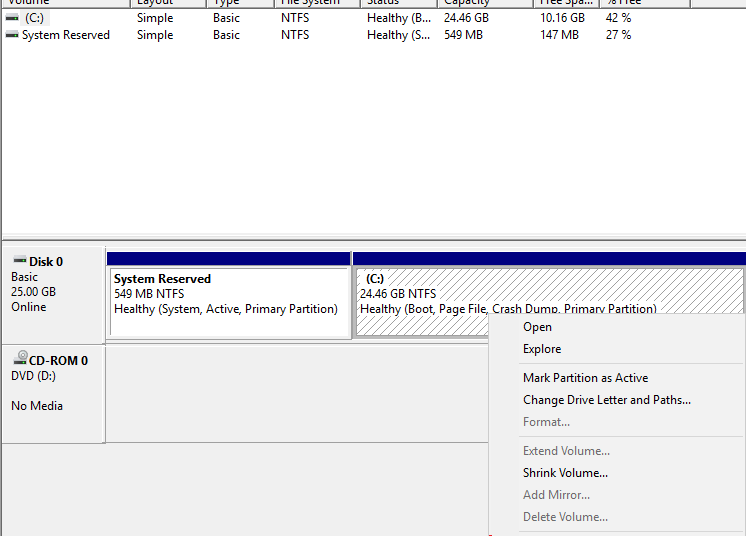
Task: Click the CD-ROM 0 label
Action: point(59,361)
